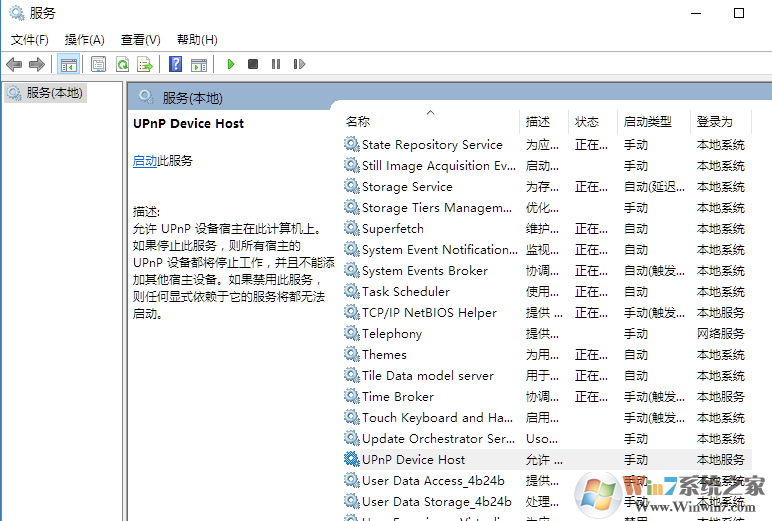This screenshot has height=521, width=772.
Task: Sort by the 状态 column header
Action: (587, 122)
